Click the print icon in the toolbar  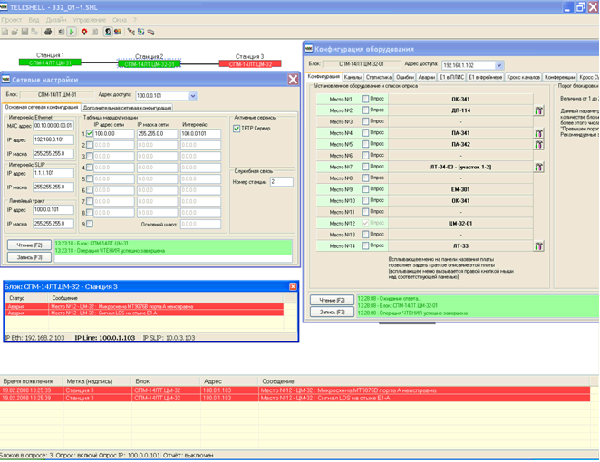(48, 32)
